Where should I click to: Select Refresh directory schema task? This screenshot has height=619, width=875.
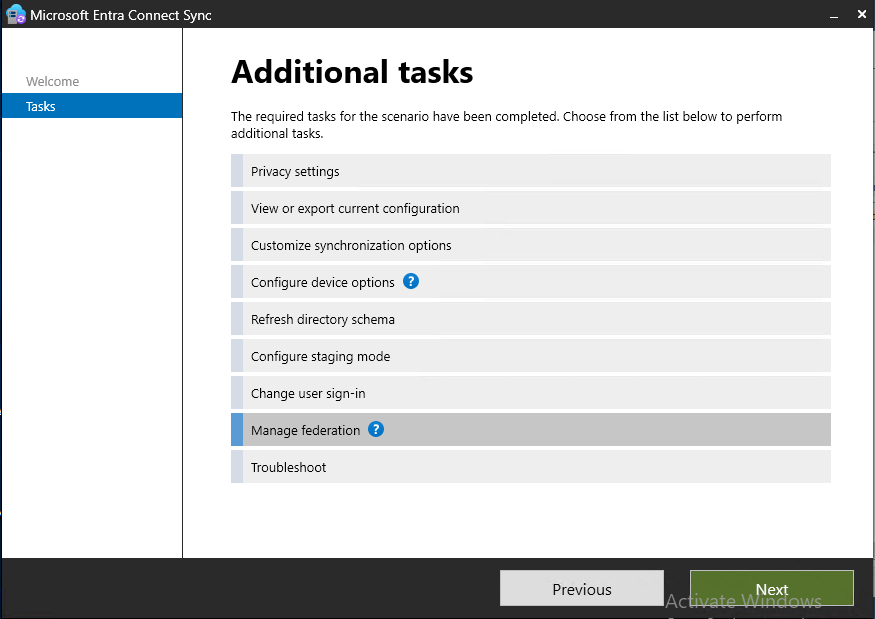pyautogui.click(x=323, y=320)
